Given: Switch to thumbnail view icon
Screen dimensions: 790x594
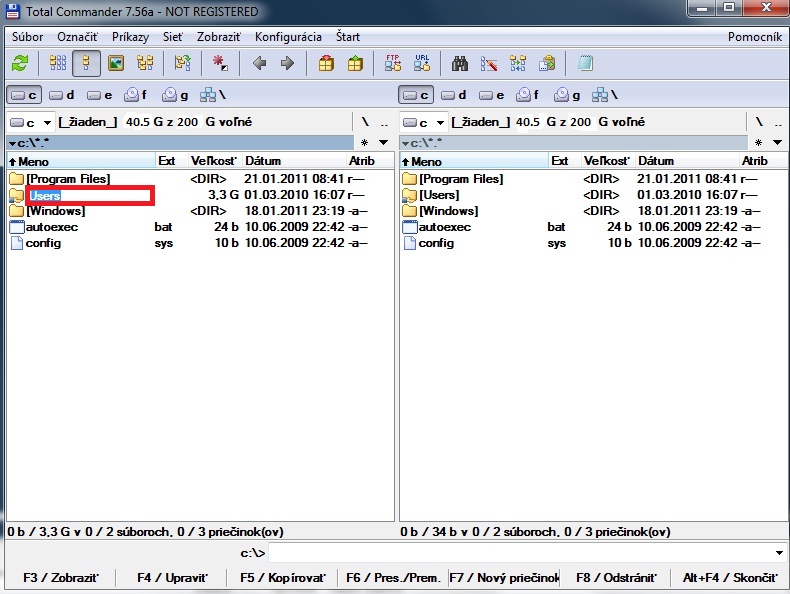Looking at the screenshot, I should pos(116,63).
